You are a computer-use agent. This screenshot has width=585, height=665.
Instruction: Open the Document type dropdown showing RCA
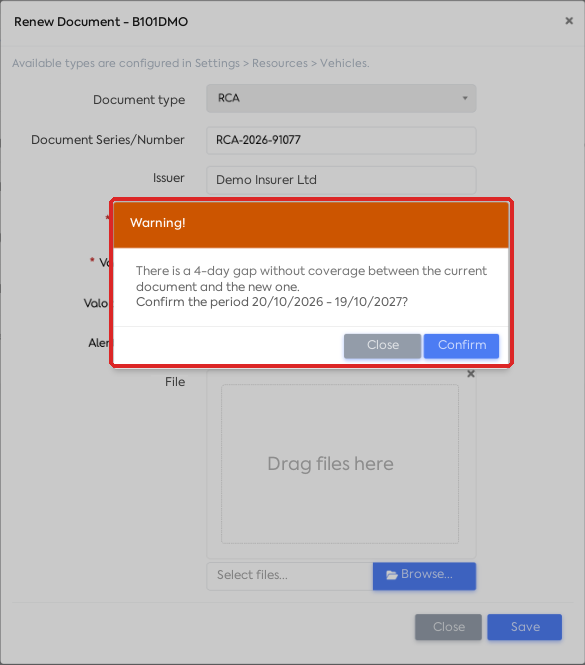tap(341, 98)
